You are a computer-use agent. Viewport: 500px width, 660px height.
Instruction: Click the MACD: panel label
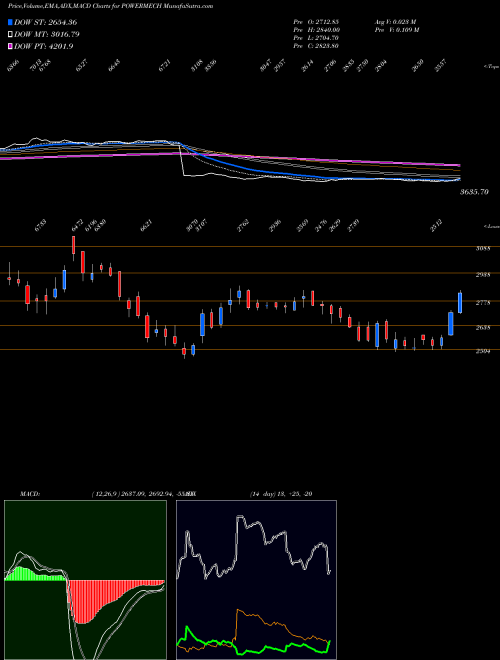point(29,494)
